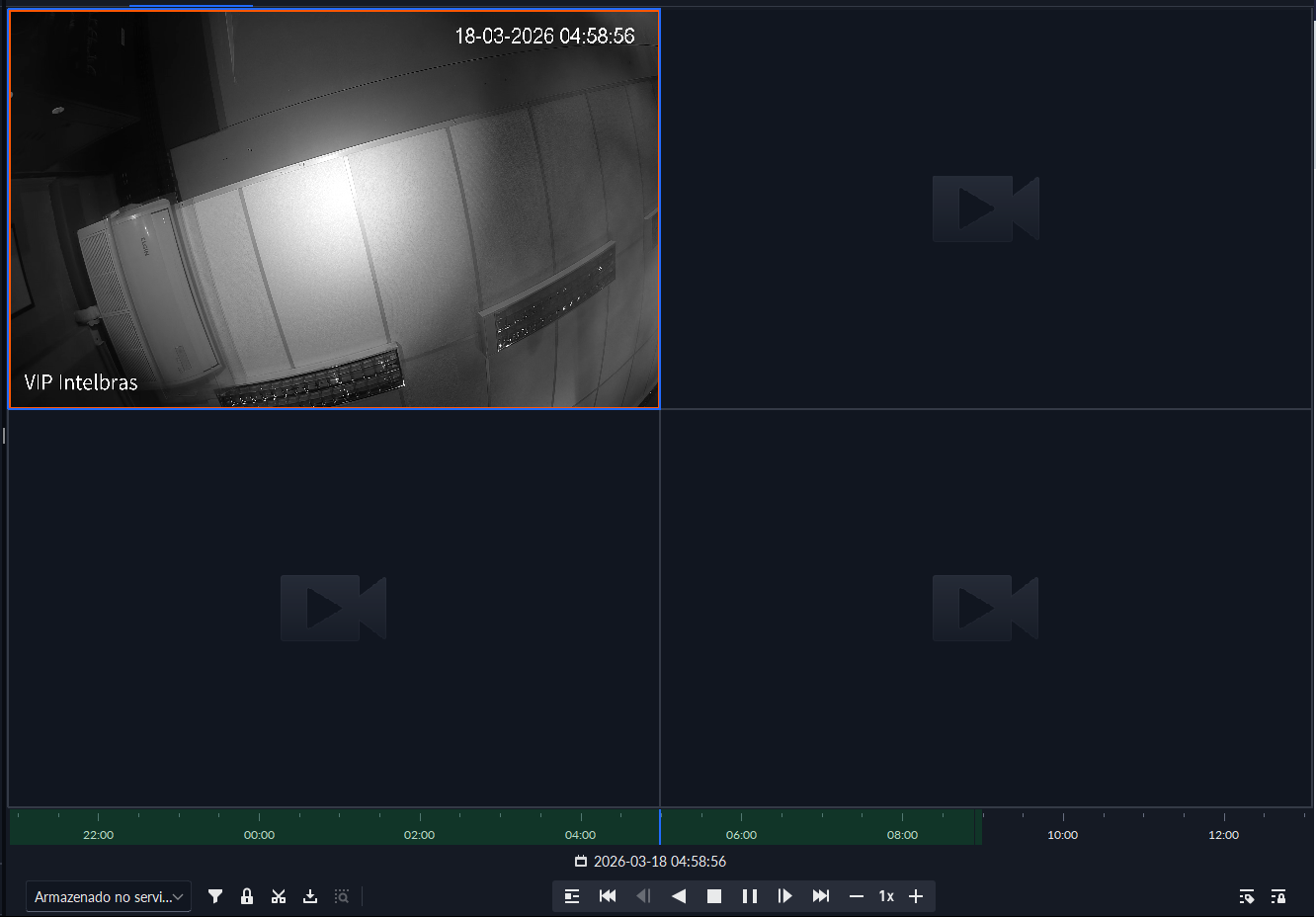Viewport: 1316px width, 917px height.
Task: Open the recording filter icon
Action: point(215,896)
